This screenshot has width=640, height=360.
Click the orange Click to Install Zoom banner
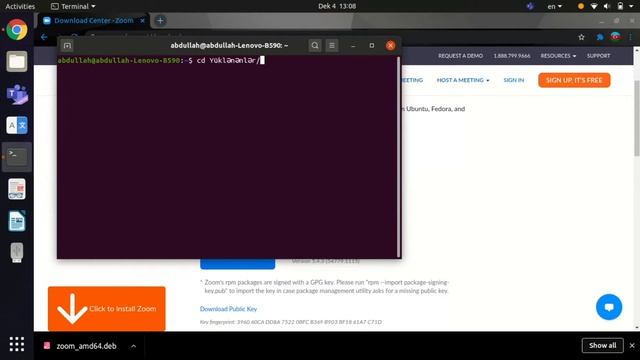coord(107,309)
